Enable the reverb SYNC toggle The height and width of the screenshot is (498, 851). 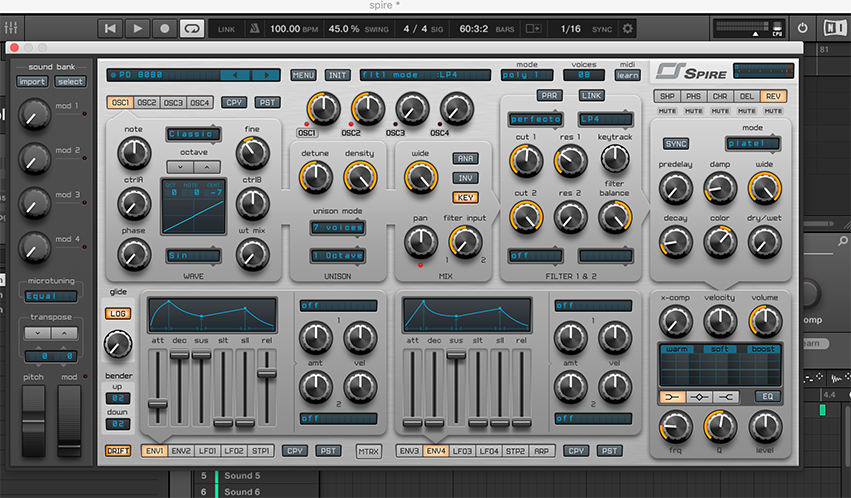tap(676, 144)
